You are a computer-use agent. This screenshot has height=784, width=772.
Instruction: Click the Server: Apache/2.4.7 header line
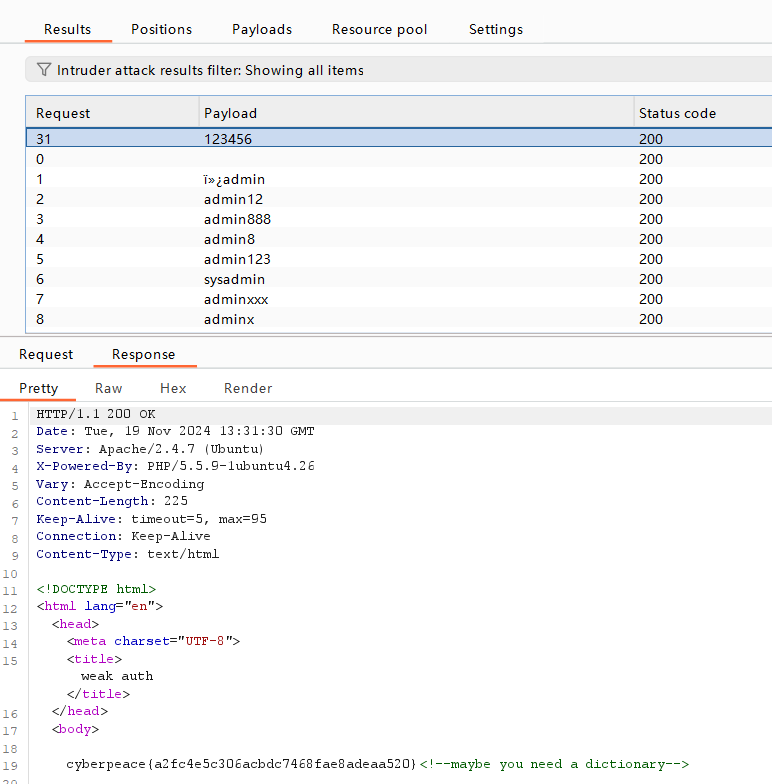150,449
